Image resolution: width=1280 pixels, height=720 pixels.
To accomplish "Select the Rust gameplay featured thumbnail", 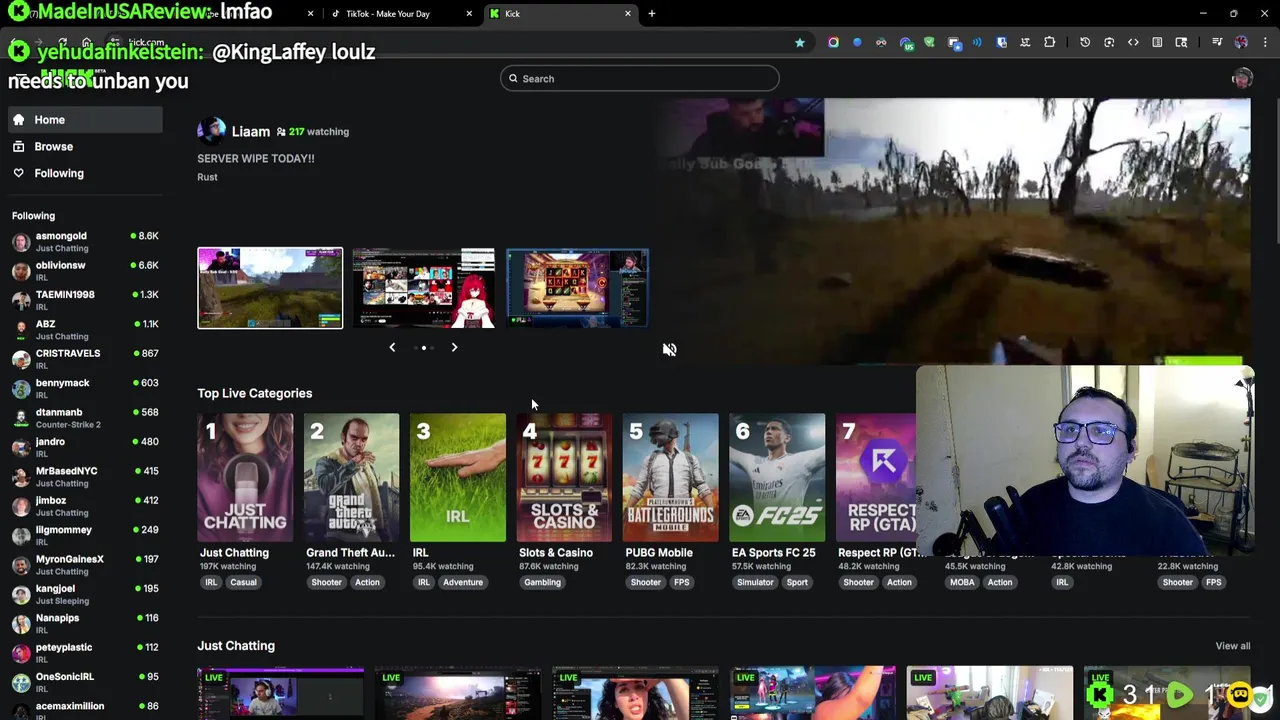I will click(270, 288).
